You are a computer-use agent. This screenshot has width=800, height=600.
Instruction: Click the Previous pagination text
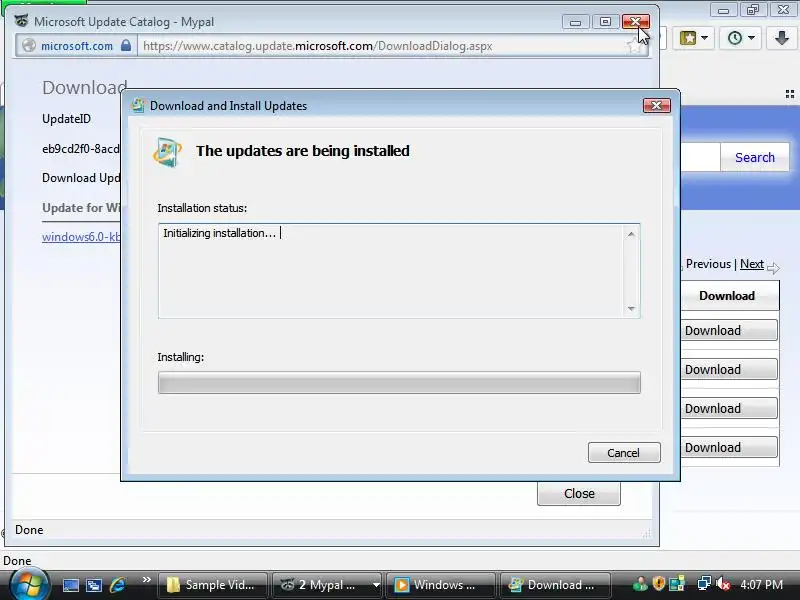708,264
